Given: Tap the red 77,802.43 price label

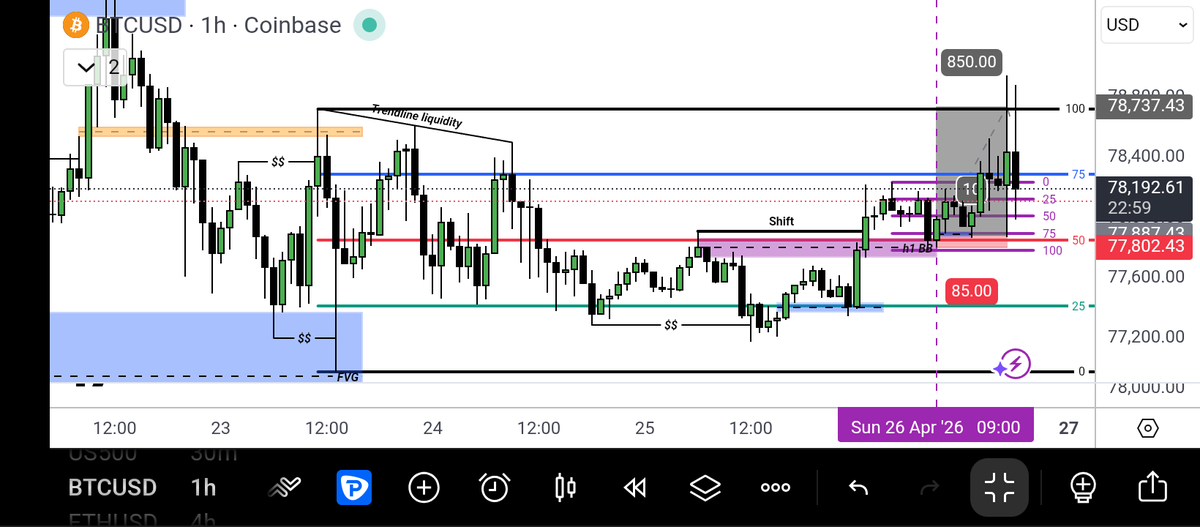Looking at the screenshot, I should click(1145, 245).
